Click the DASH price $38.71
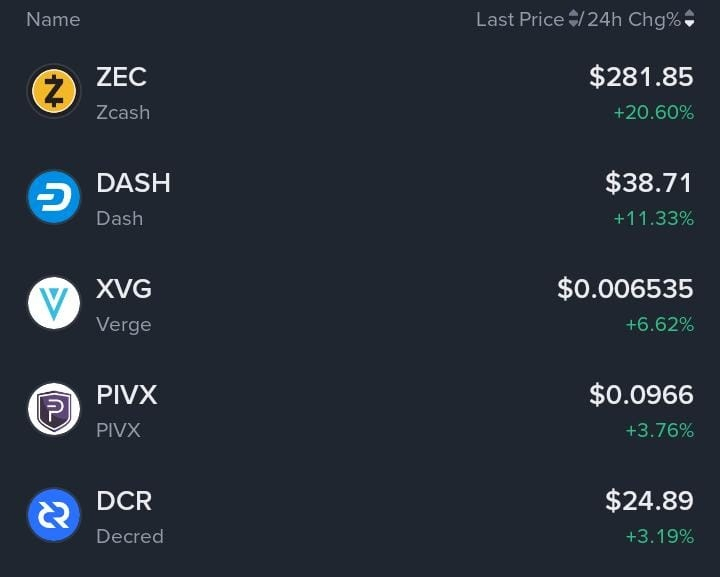This screenshot has height=577, width=720. coord(649,183)
